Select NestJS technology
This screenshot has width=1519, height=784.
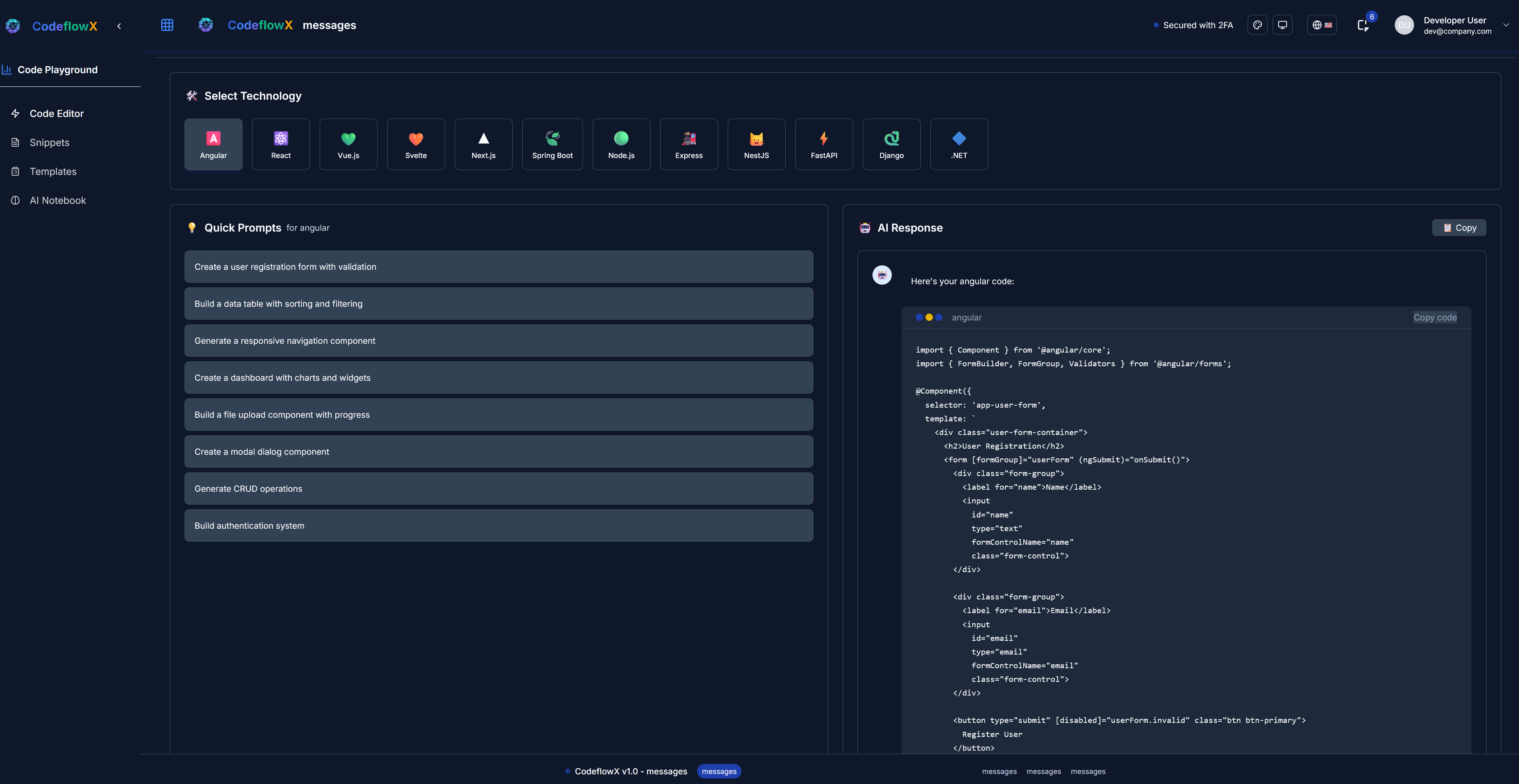coord(757,144)
